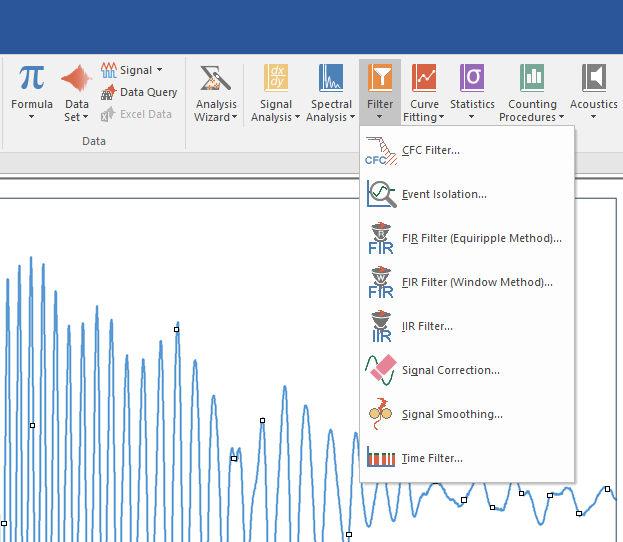
Task: Expand the Acoustics dropdown arrow
Action: pyautogui.click(x=593, y=117)
